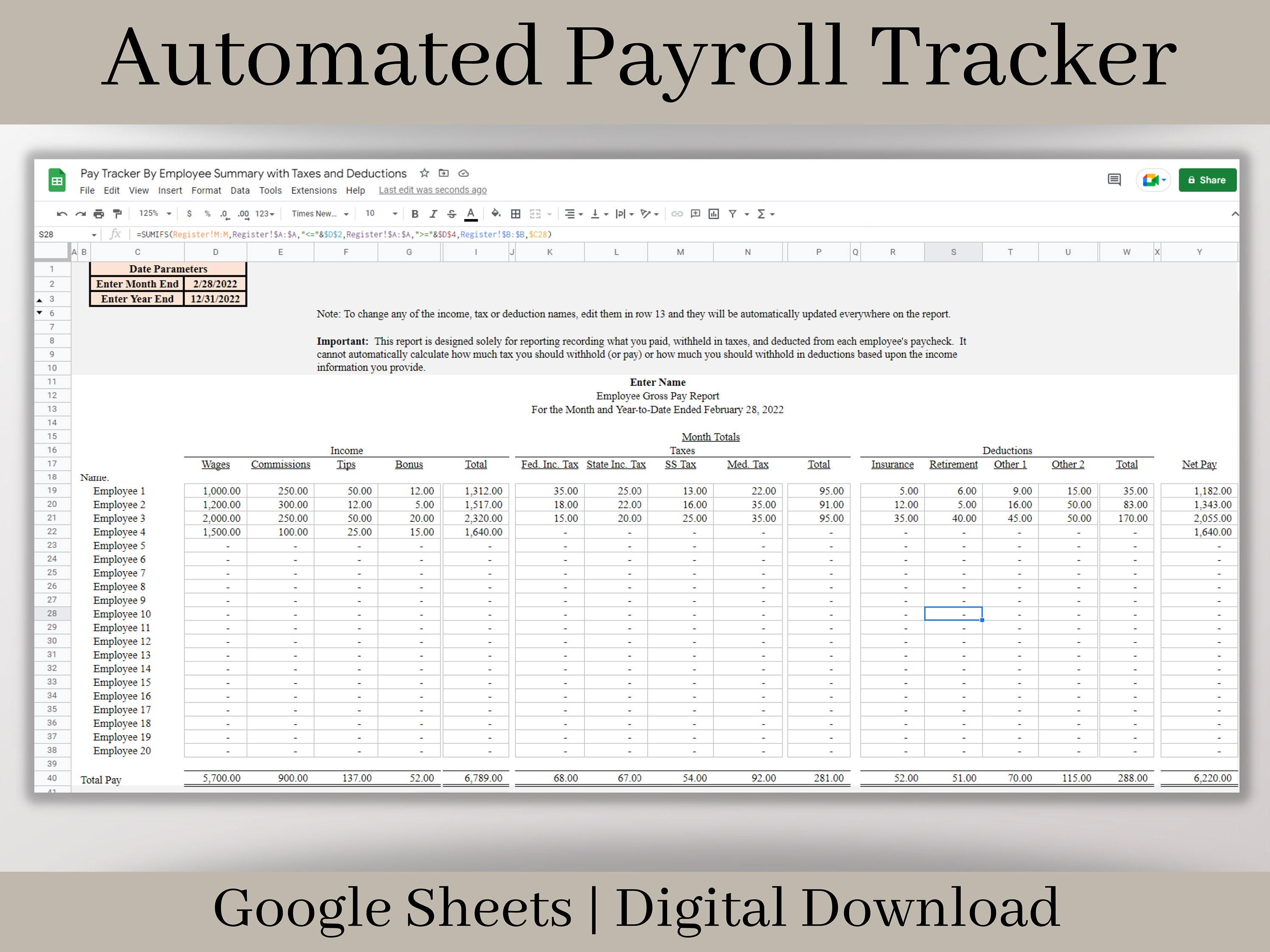Open the File menu
Viewport: 1270px width, 952px height.
[87, 190]
